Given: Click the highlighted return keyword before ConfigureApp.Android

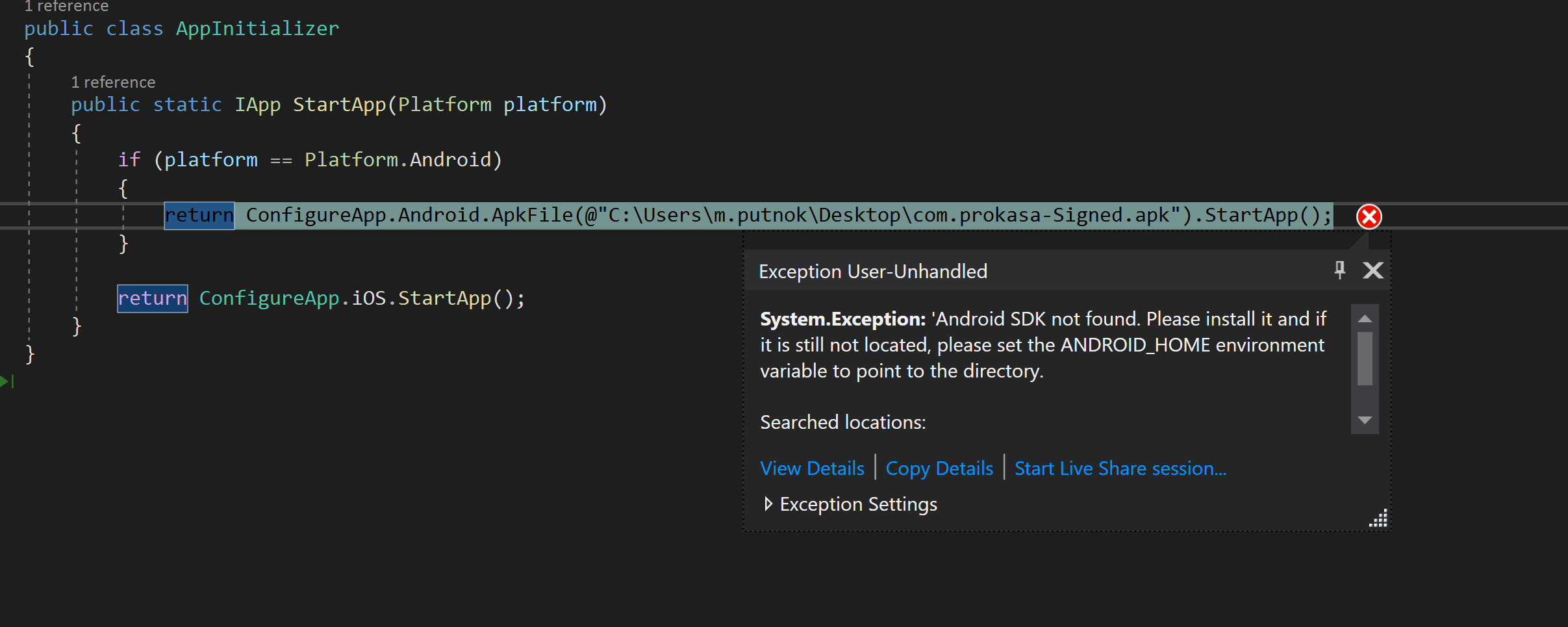Looking at the screenshot, I should point(199,216).
